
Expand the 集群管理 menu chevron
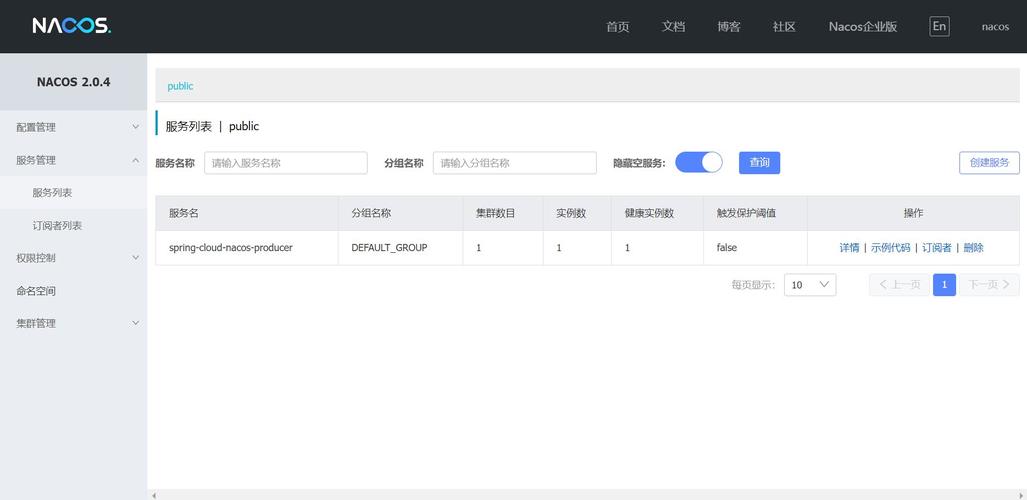tap(136, 323)
